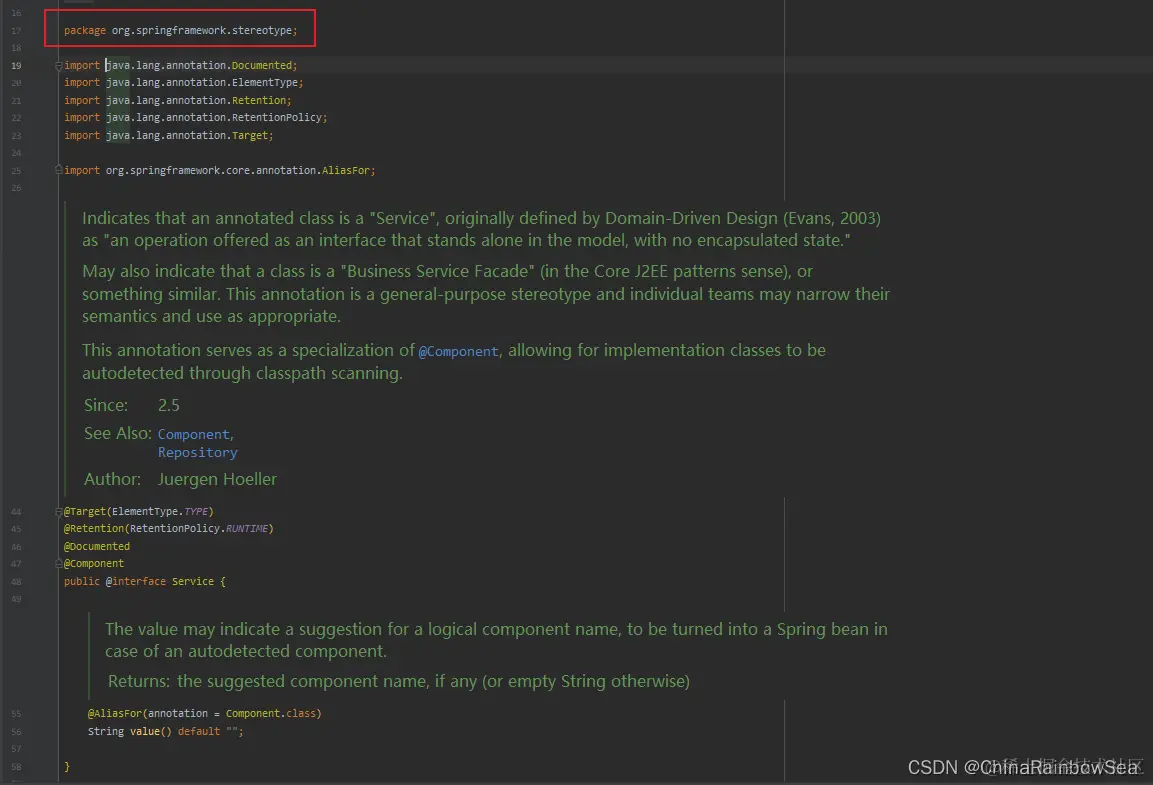Open the Repository link under See Also
1153x785 pixels.
197,453
